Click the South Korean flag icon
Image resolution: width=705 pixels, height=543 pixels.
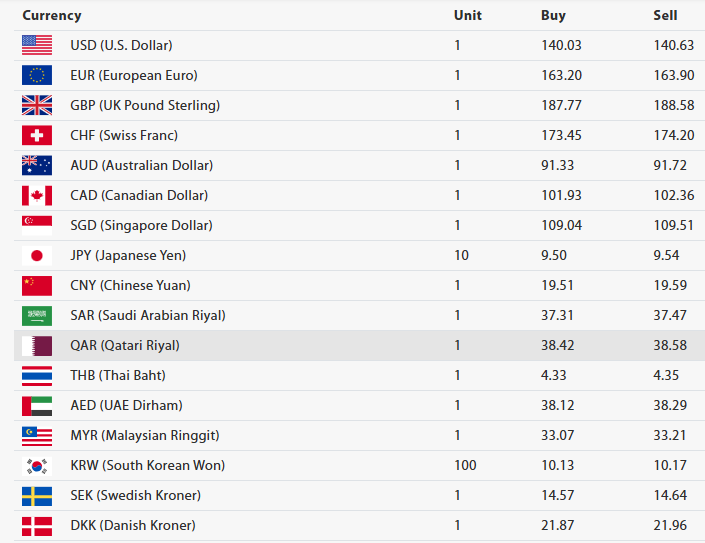click(37, 465)
